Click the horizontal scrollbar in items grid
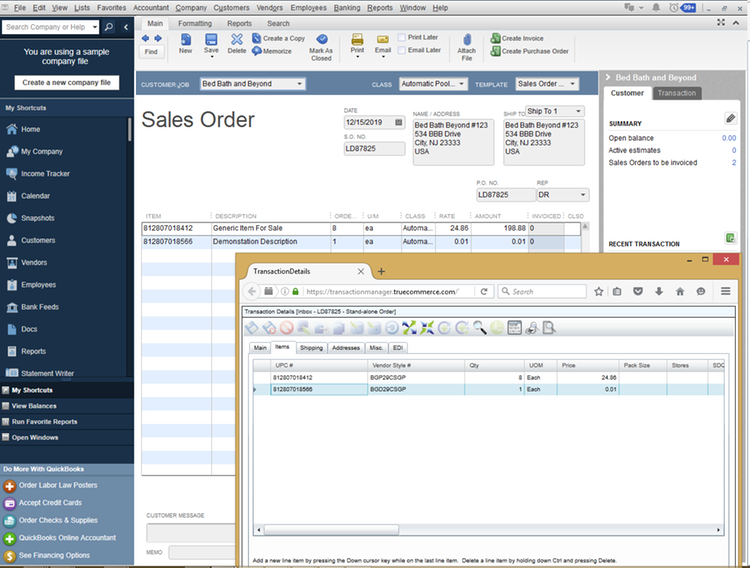 pos(331,530)
